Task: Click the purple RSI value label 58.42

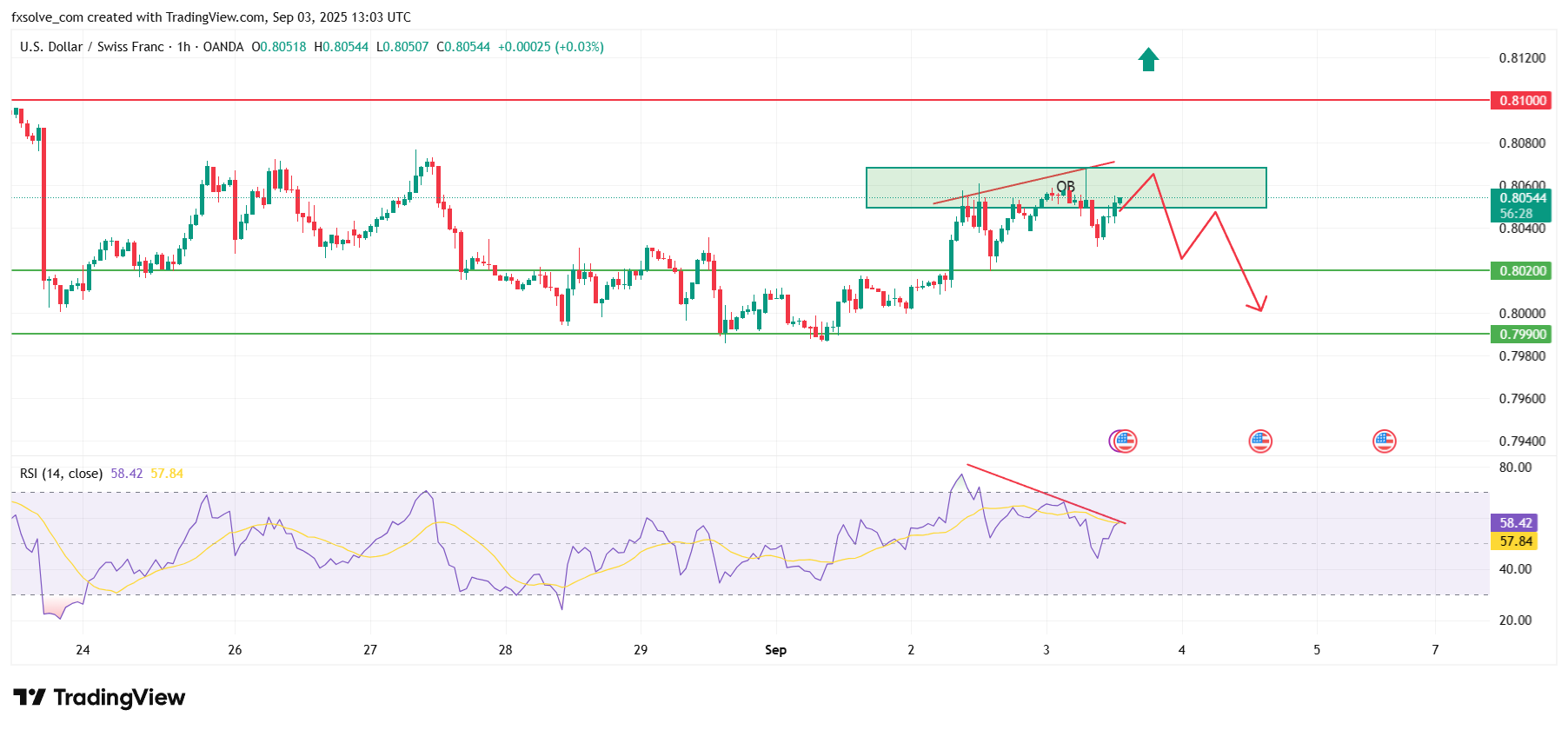Action: coord(1515,523)
